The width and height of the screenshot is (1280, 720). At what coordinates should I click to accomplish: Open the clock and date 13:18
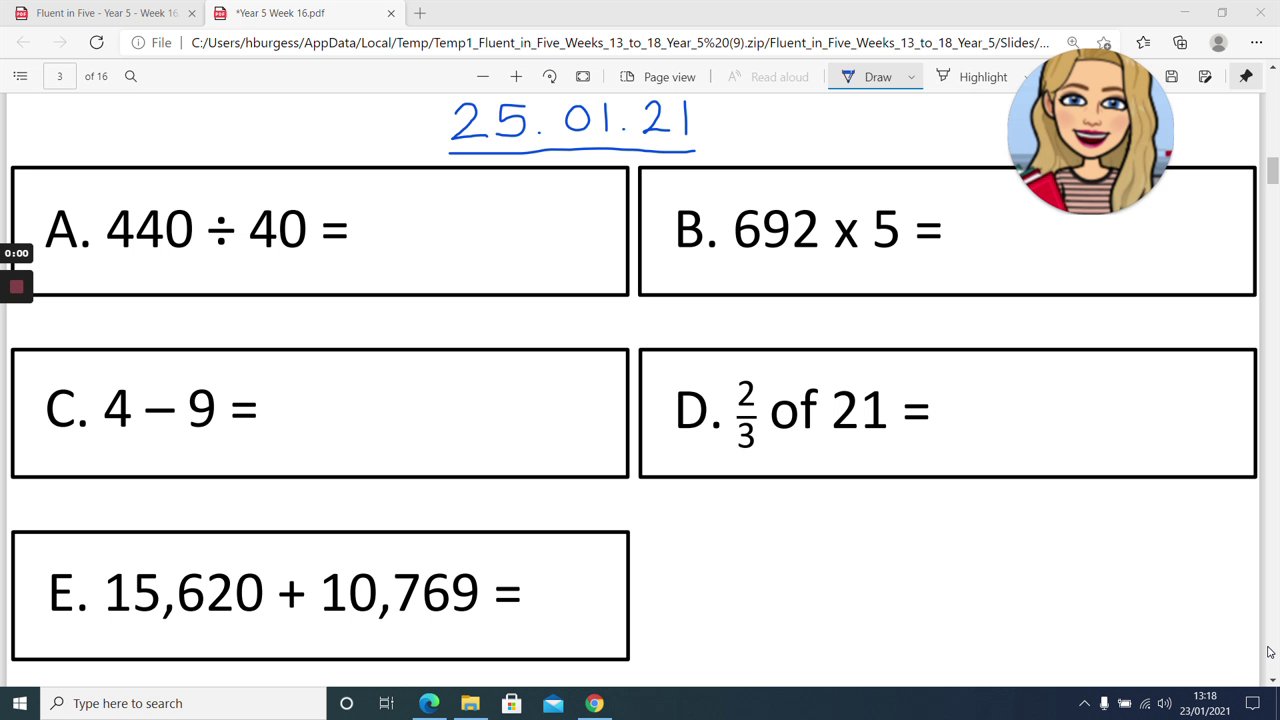[x=1205, y=704]
